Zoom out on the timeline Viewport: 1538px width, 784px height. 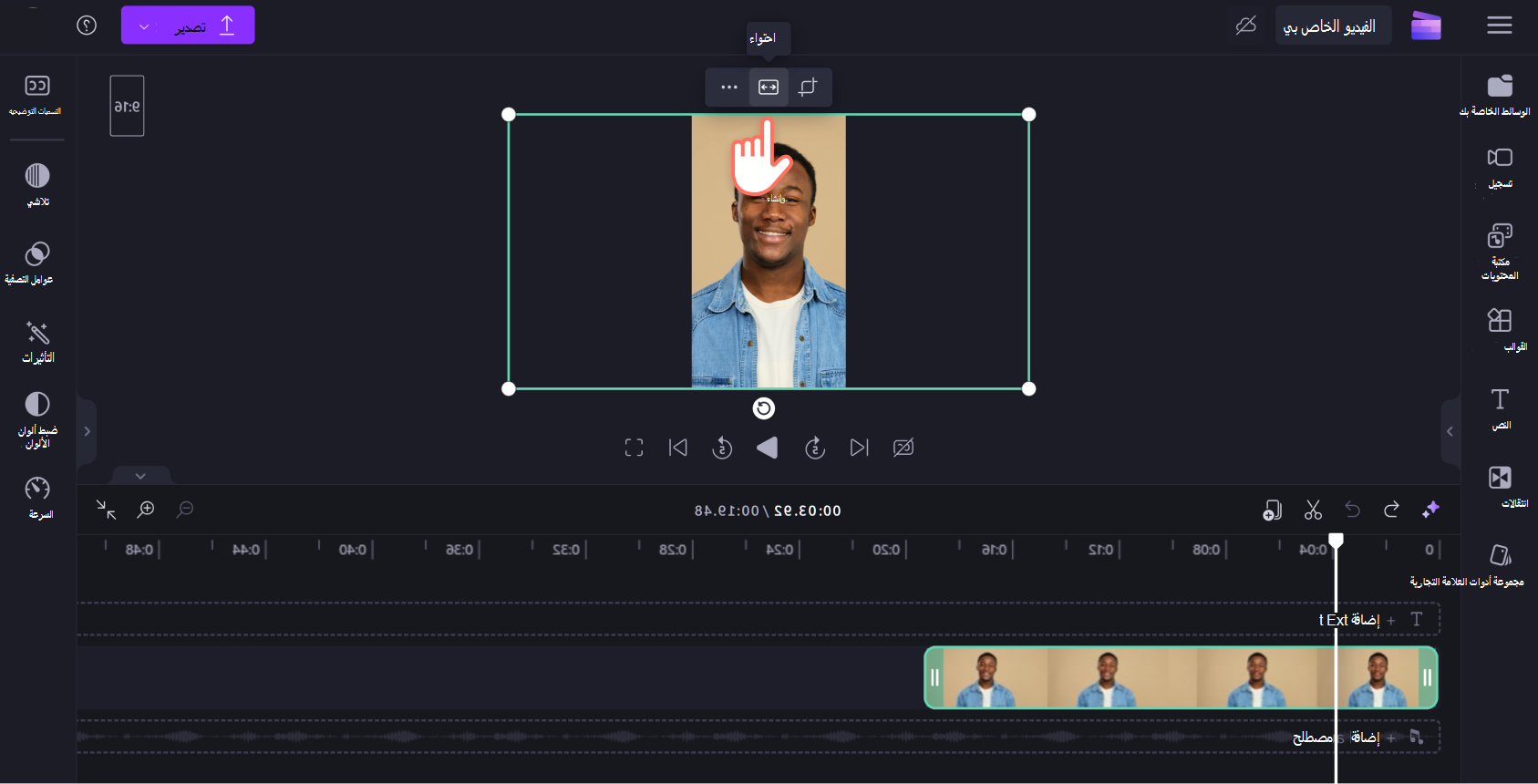click(185, 510)
